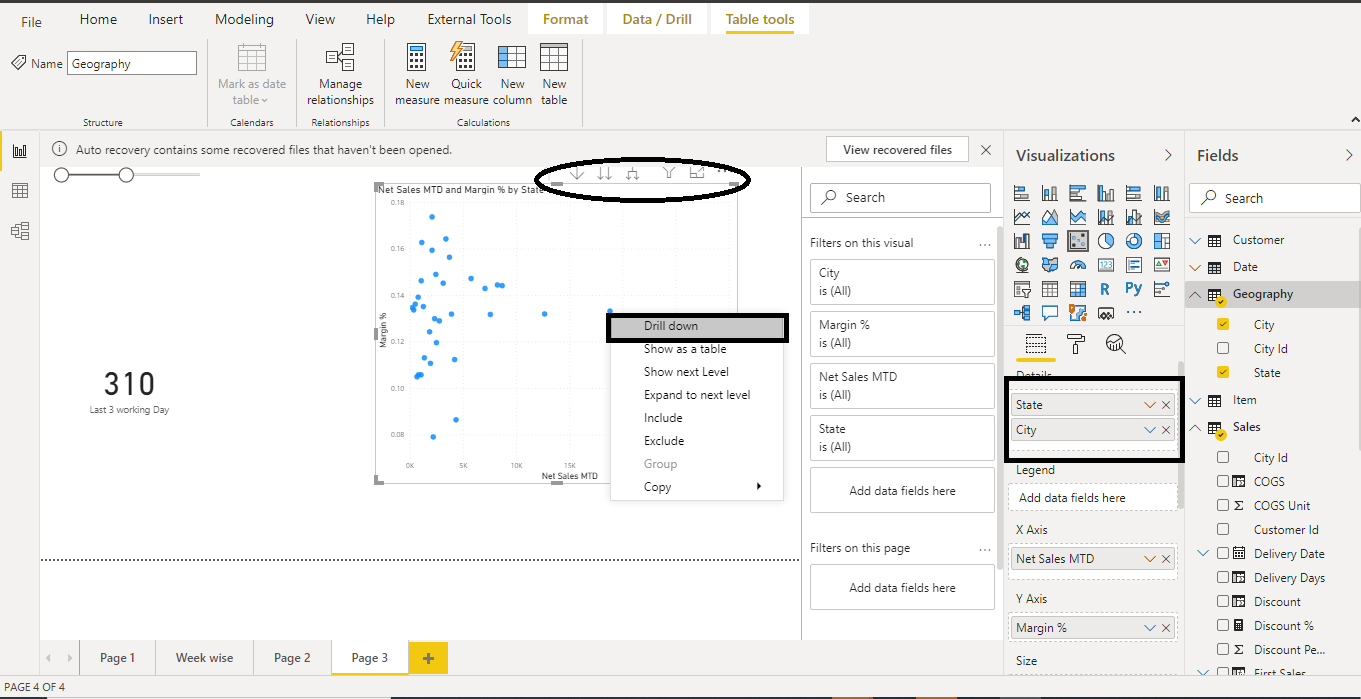Image resolution: width=1361 pixels, height=699 pixels.
Task: Open dropdown arrow on Net Sales MTD field
Action: [1150, 559]
